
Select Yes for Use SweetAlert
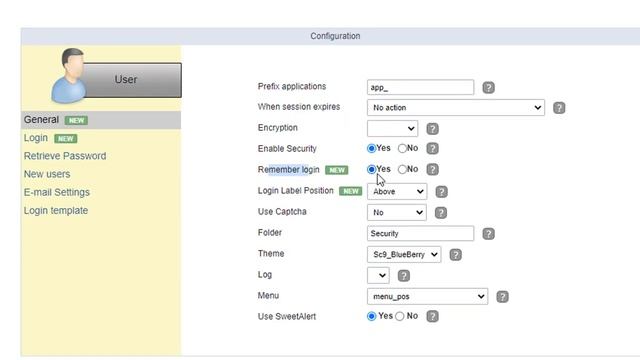coord(371,316)
